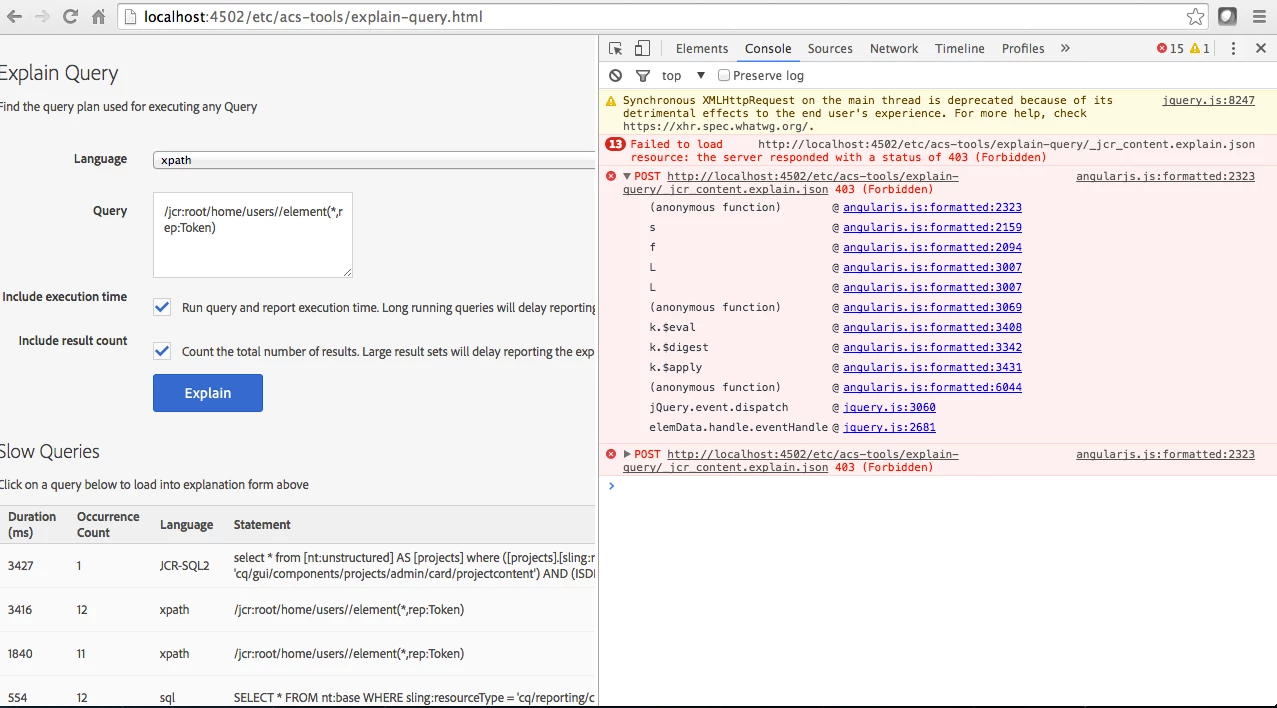Image resolution: width=1277 pixels, height=708 pixels.
Task: Open the angularjs.js:formatted:6044 link
Action: coord(932,387)
